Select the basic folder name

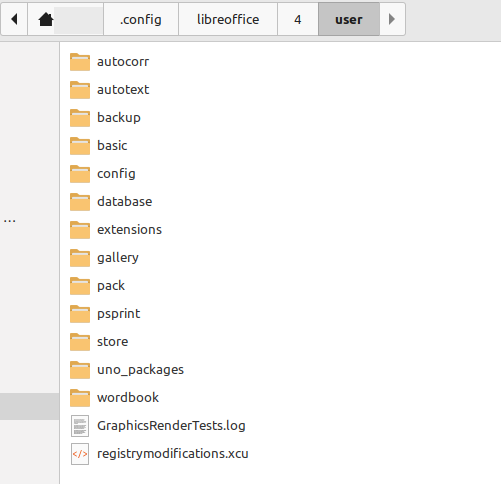[112, 146]
